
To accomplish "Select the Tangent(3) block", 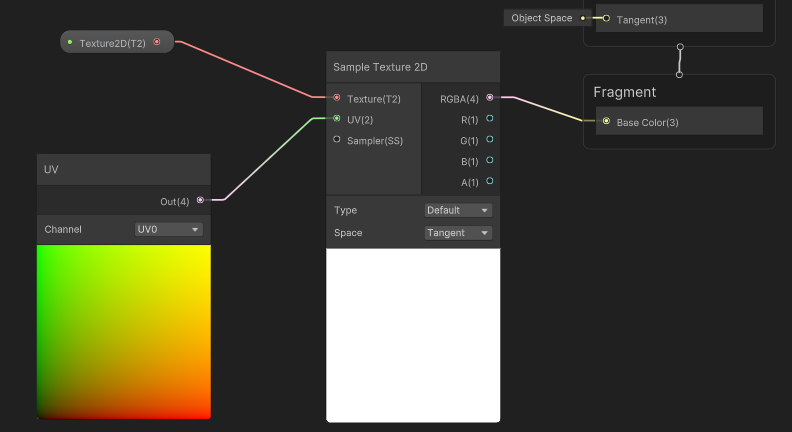I will click(679, 18).
